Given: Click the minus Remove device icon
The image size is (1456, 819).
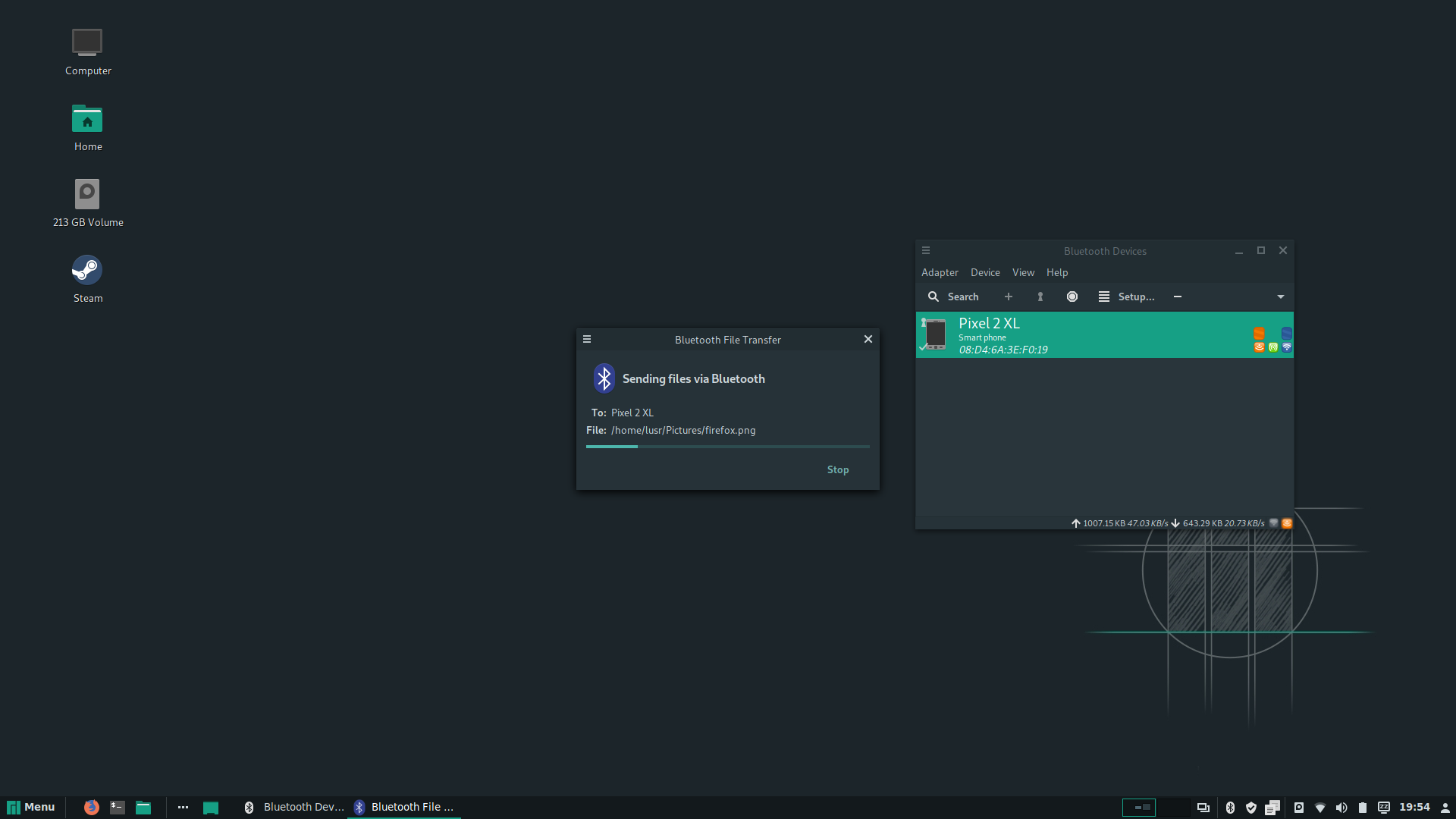Looking at the screenshot, I should [1178, 297].
